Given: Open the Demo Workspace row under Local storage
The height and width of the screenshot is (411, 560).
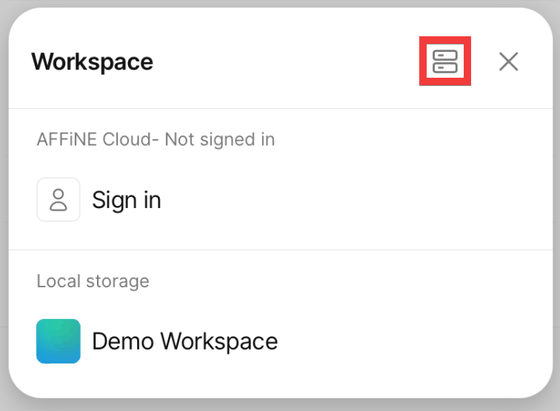Looking at the screenshot, I should click(281, 341).
